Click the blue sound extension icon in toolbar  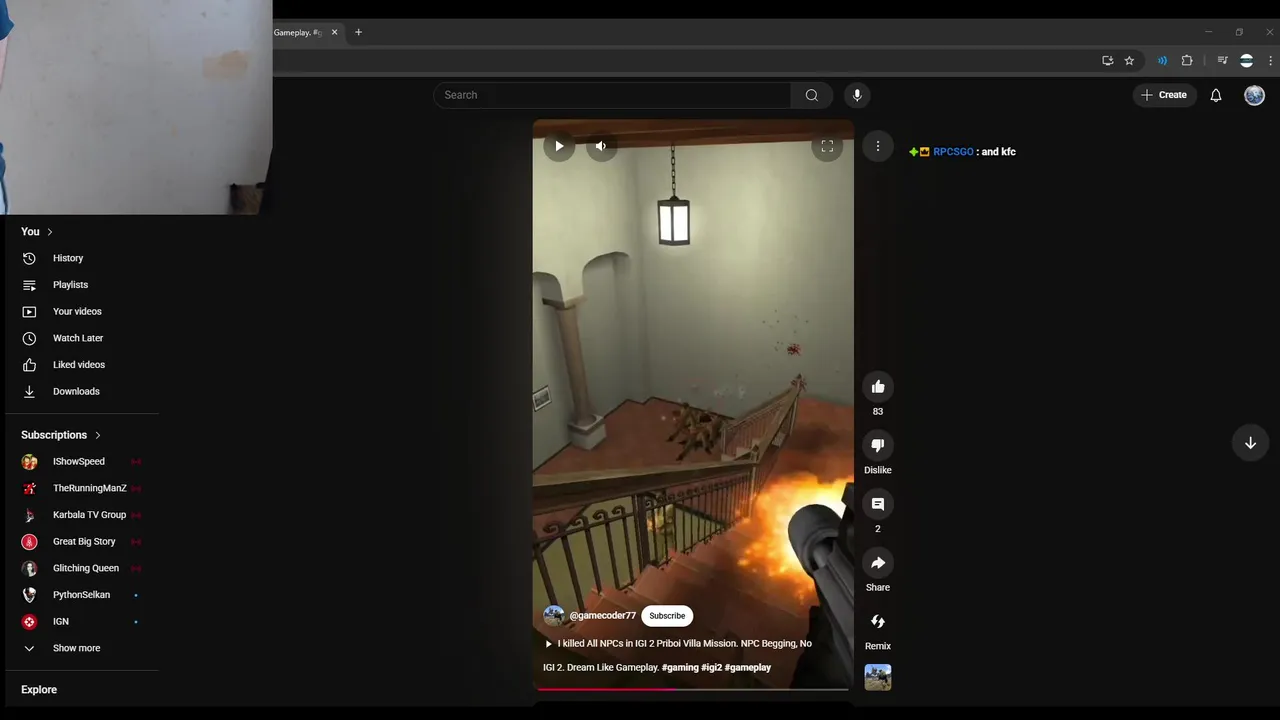tap(1162, 61)
